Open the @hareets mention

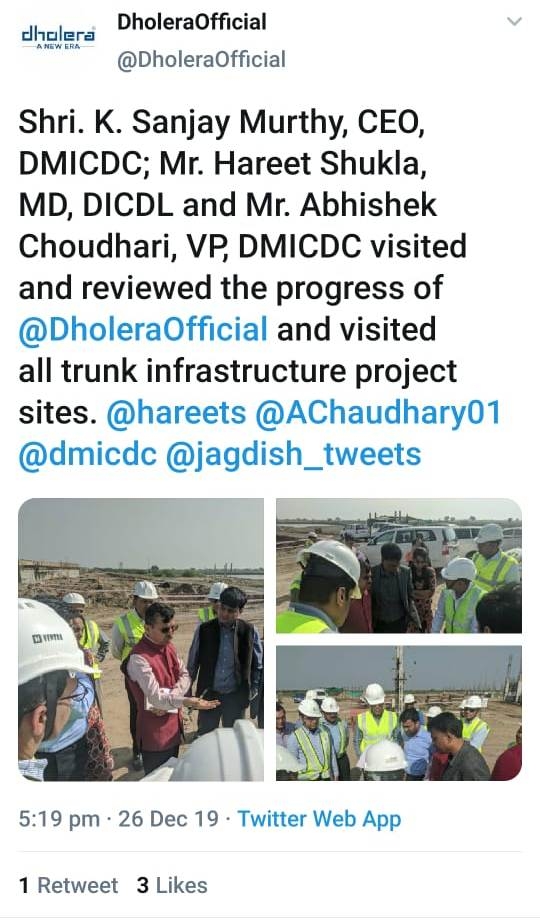click(176, 413)
